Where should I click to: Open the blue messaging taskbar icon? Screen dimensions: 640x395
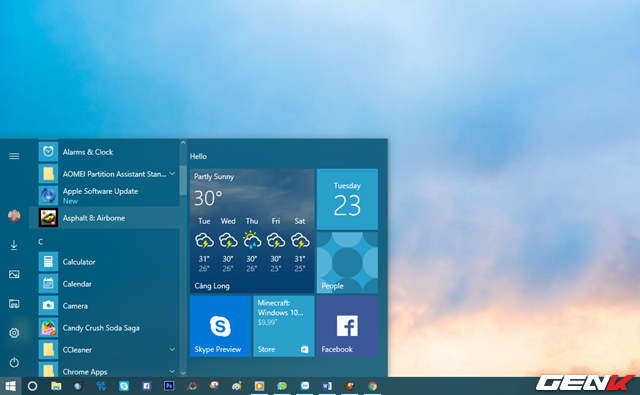[x=304, y=386]
